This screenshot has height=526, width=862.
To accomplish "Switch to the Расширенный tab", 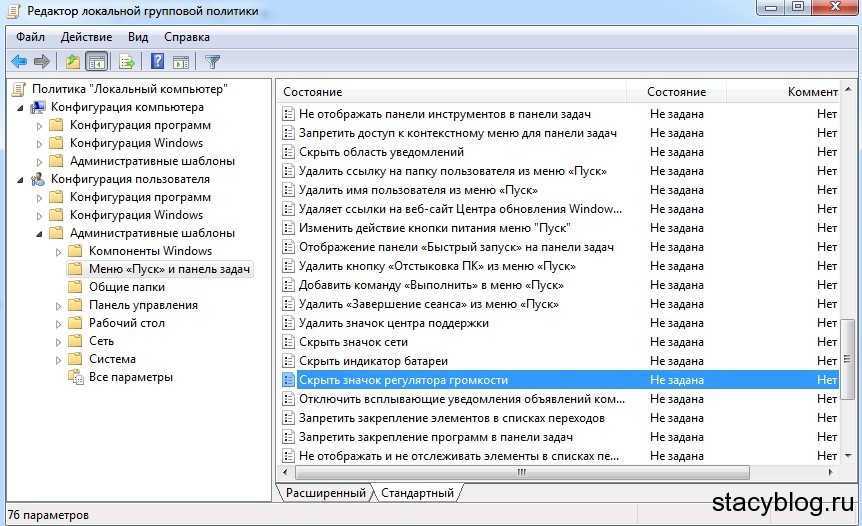I will tap(325, 493).
